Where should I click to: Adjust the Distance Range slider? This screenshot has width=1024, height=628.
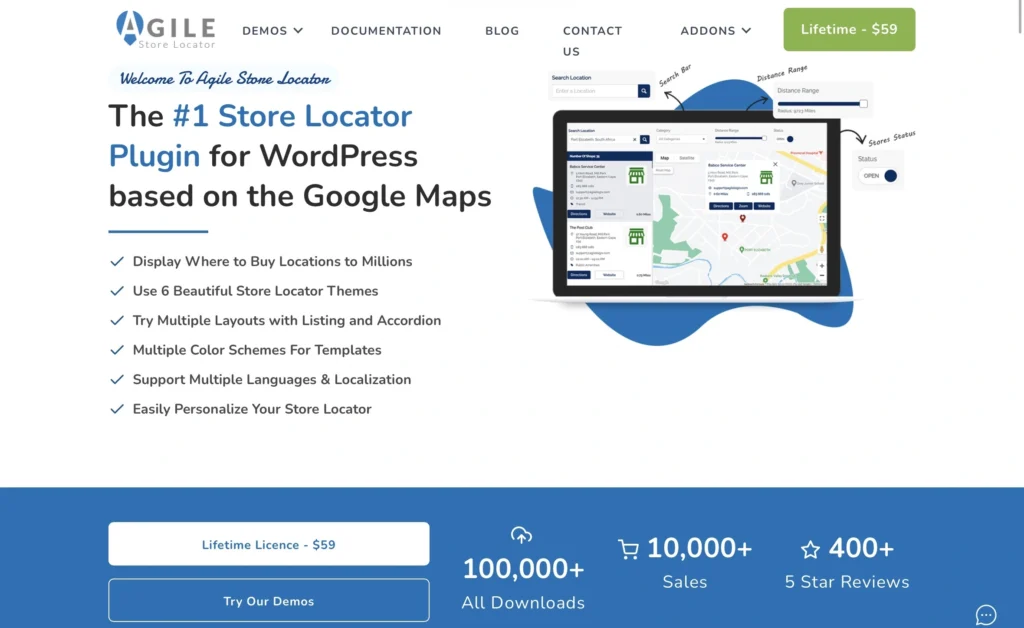(x=822, y=104)
